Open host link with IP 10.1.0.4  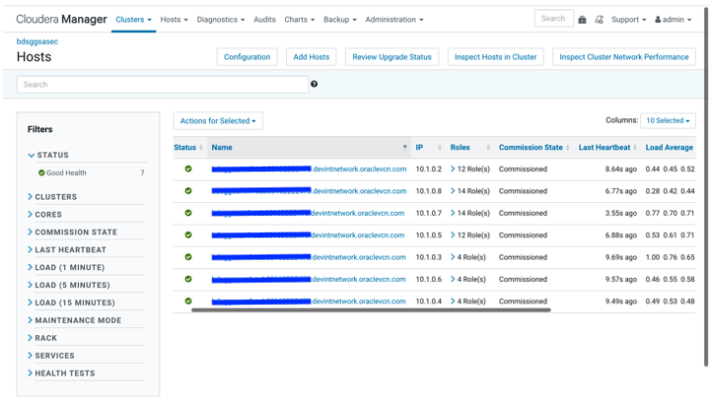click(x=308, y=301)
